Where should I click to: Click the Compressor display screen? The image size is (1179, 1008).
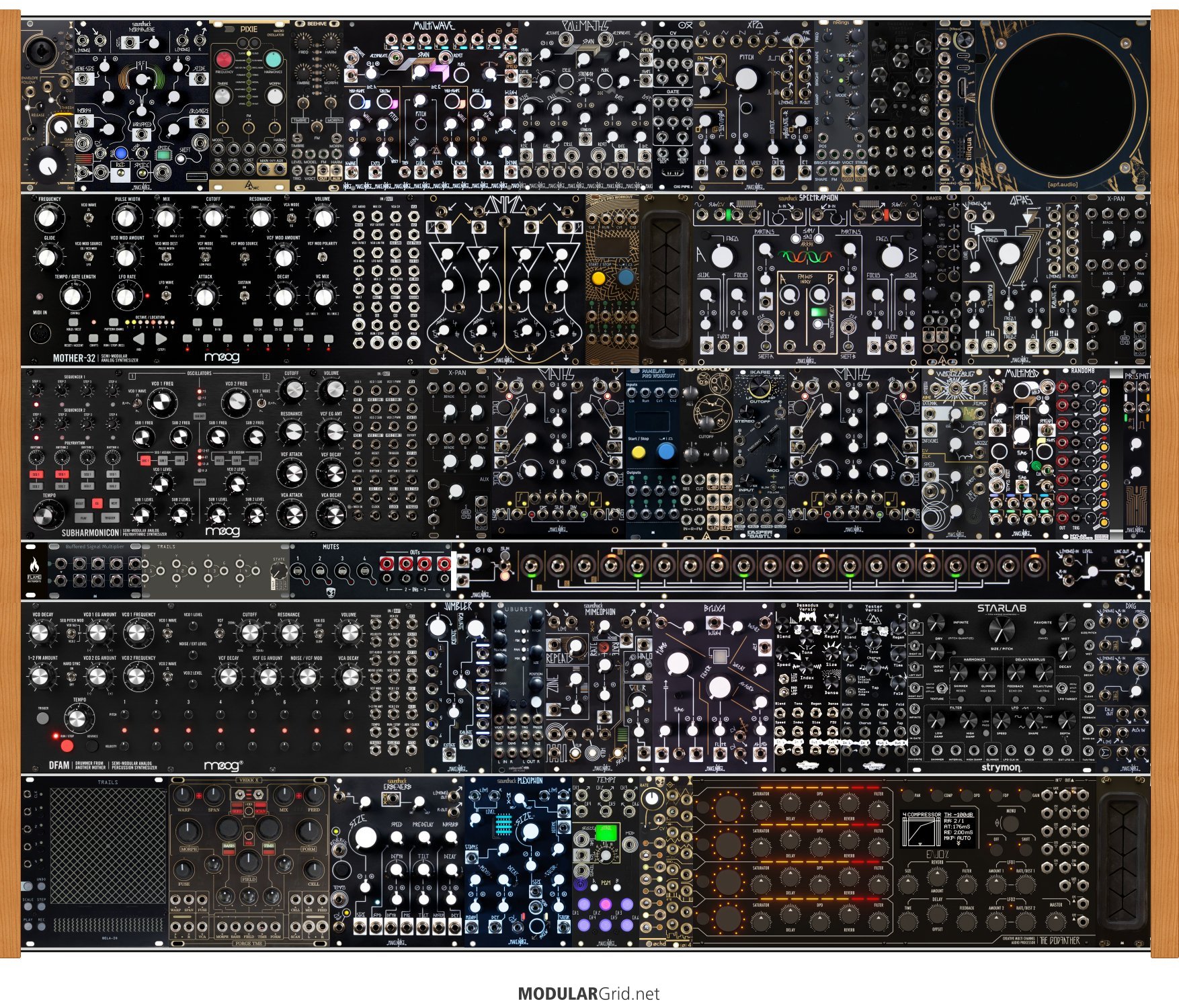[x=938, y=830]
